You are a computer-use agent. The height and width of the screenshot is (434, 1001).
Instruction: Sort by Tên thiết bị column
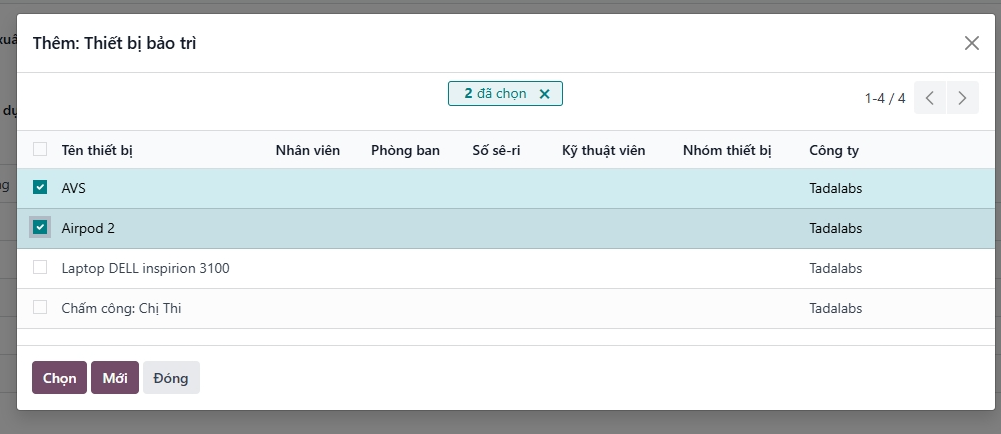pos(97,151)
